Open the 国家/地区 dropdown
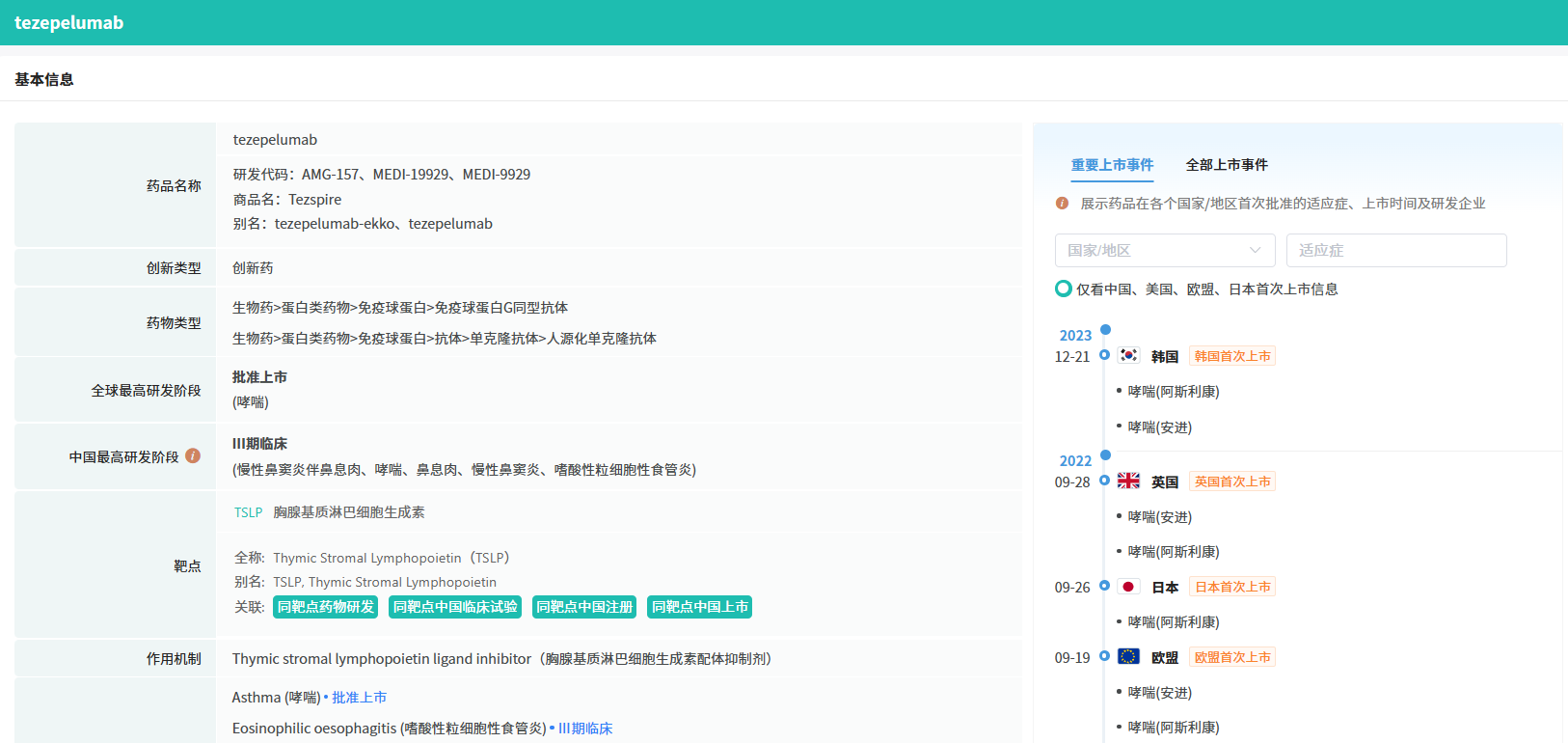This screenshot has height=743, width=1568. (1164, 250)
